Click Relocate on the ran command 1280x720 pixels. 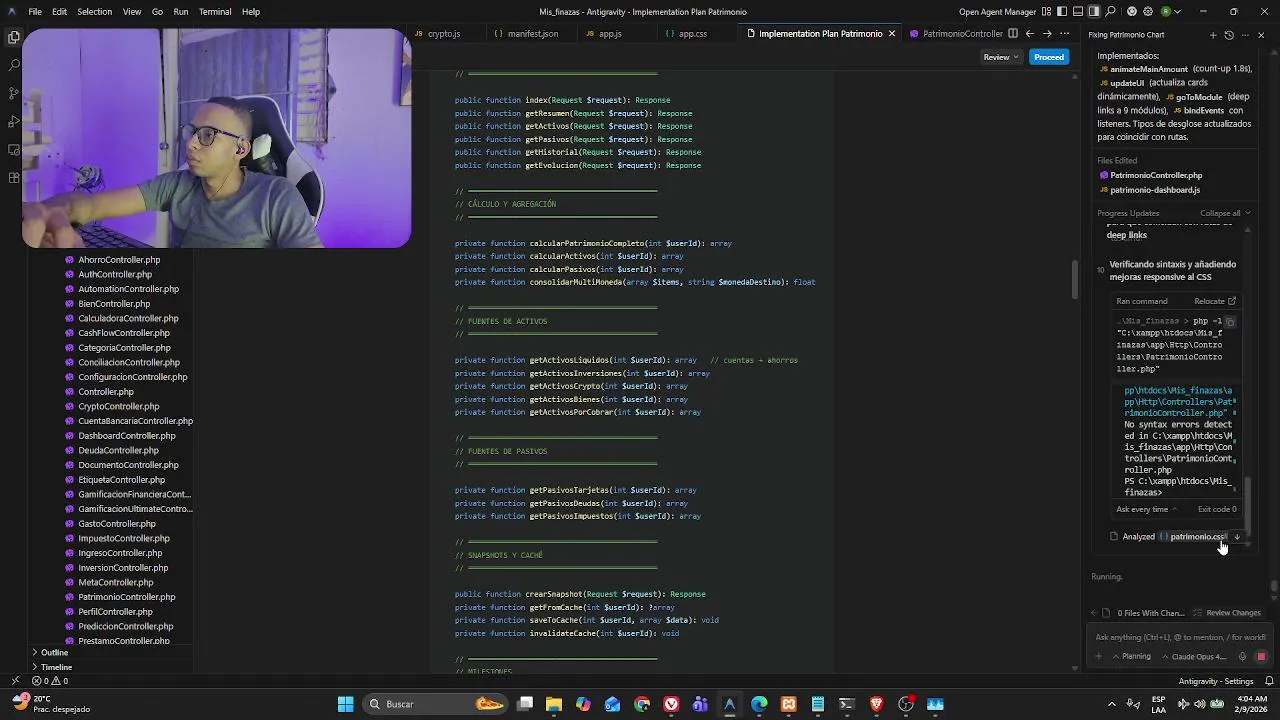pyautogui.click(x=1215, y=301)
